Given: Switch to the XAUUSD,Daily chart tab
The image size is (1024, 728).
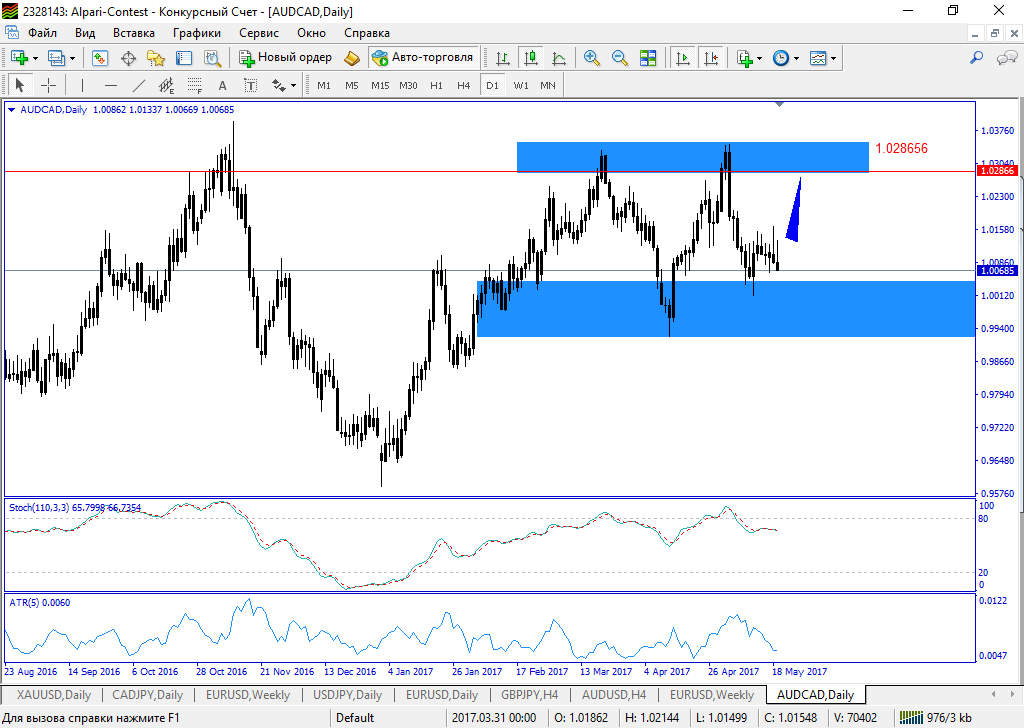Looking at the screenshot, I should (54, 695).
